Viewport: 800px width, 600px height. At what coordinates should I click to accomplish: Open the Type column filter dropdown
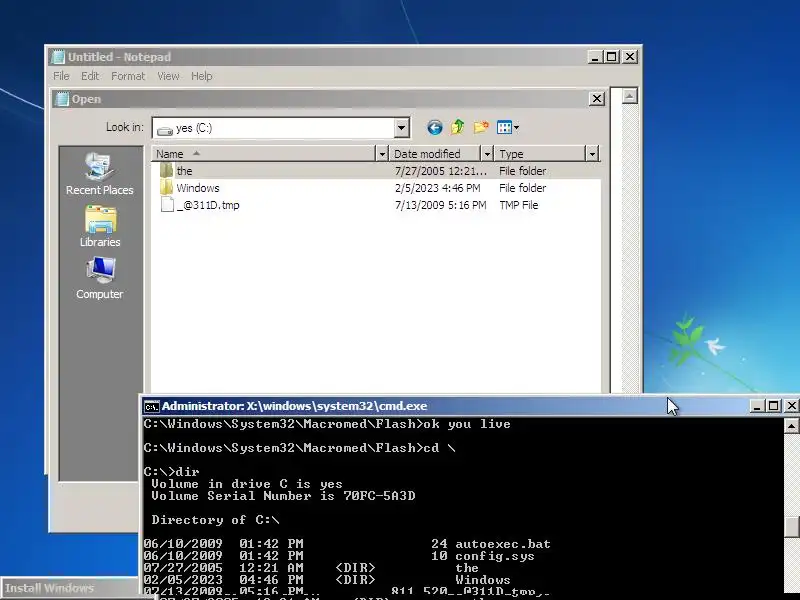tap(592, 154)
